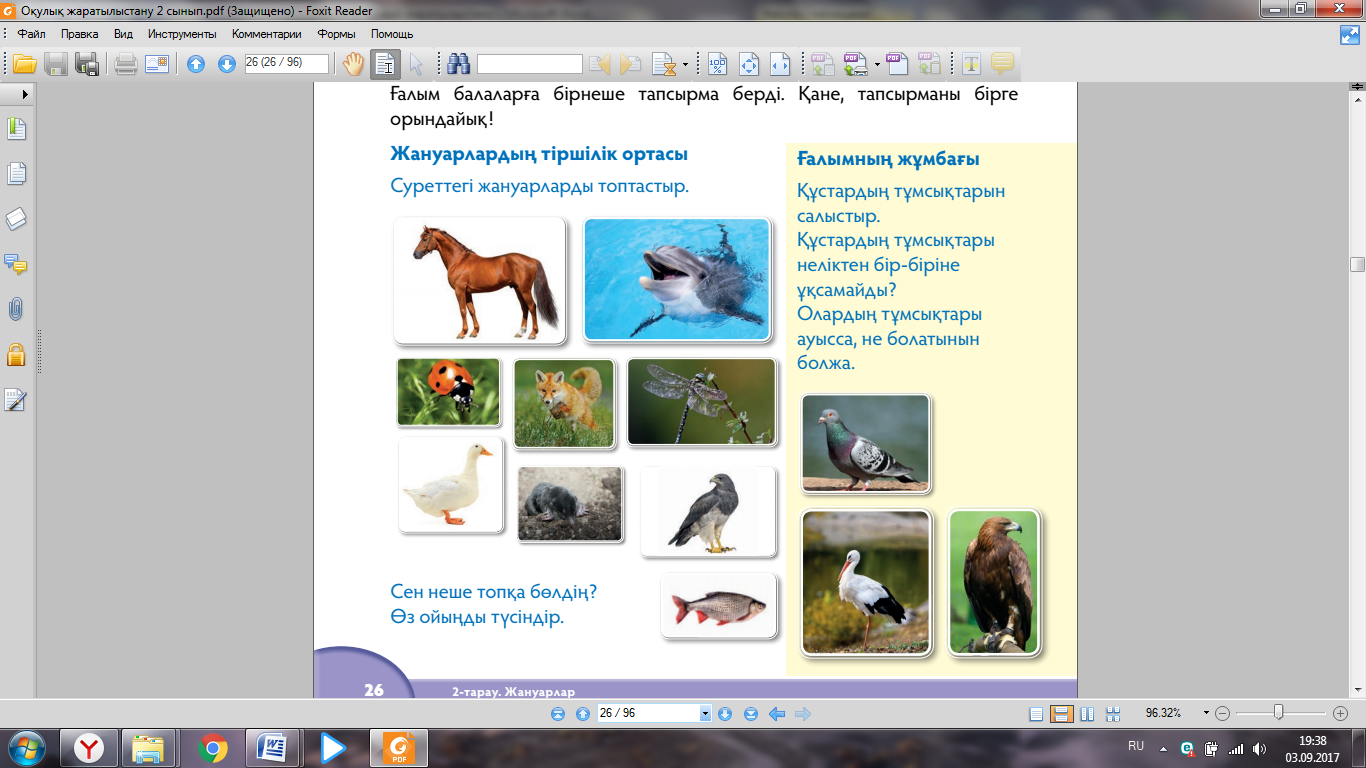
Task: Click the Save As double-floppy icon
Action: point(87,64)
